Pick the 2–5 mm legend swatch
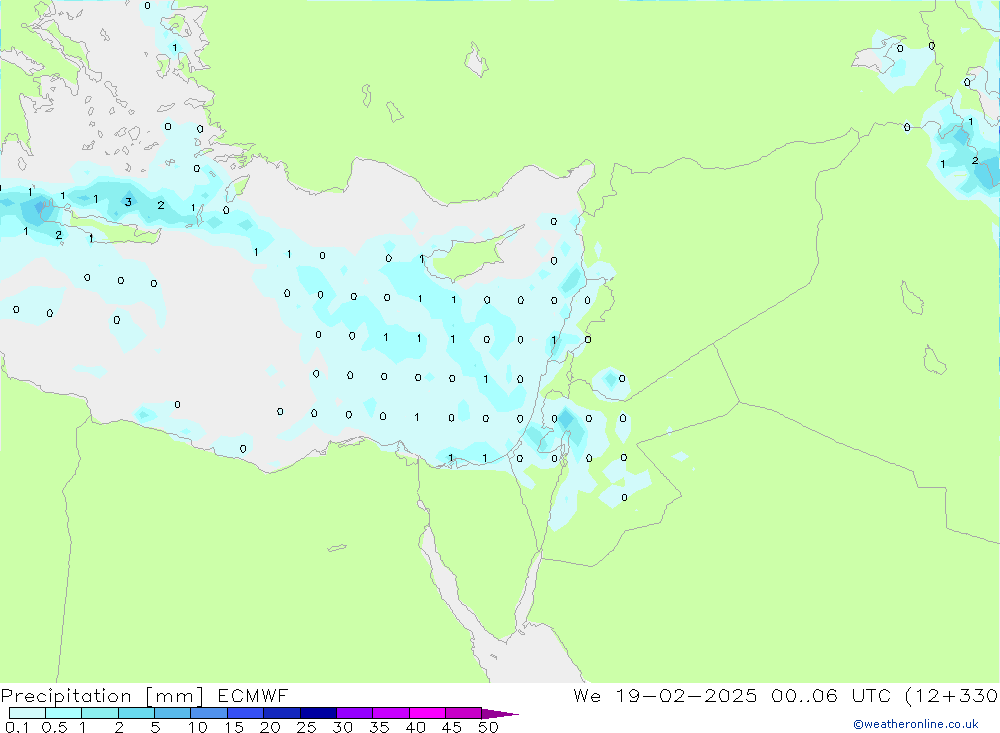This screenshot has height=733, width=1000. 136,713
